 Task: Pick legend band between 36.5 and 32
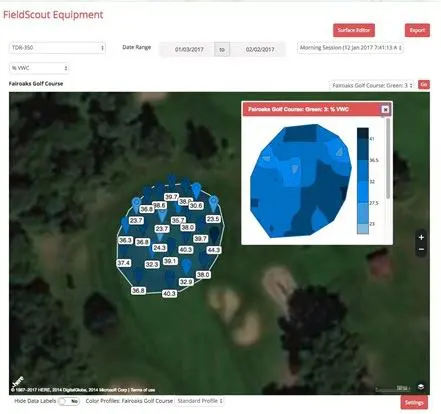(363, 171)
